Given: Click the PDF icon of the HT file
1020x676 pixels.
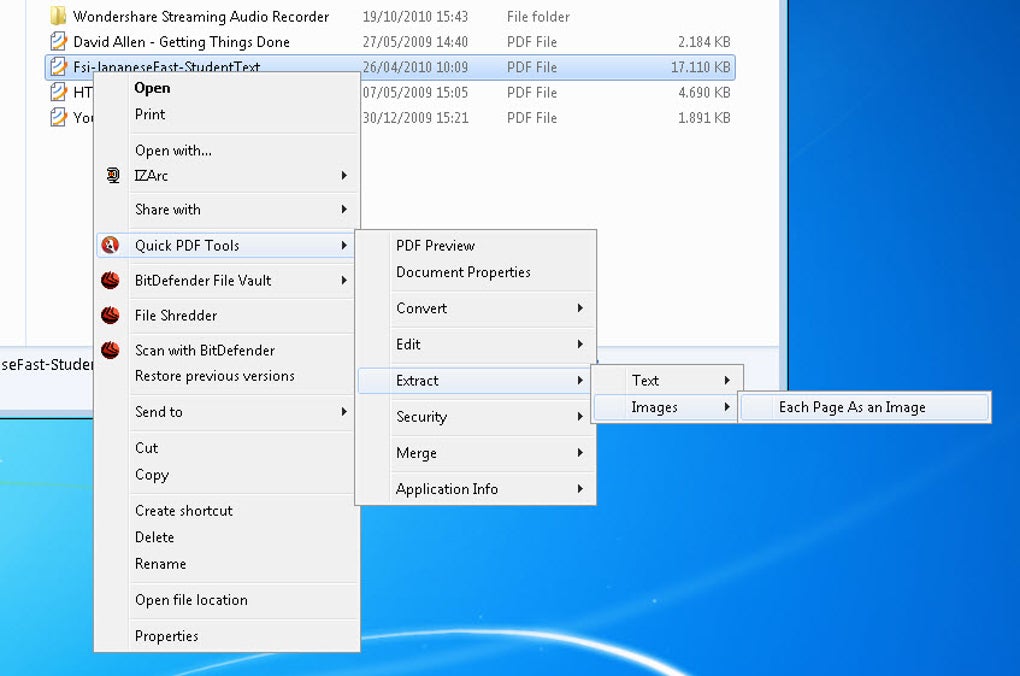Looking at the screenshot, I should [58, 92].
